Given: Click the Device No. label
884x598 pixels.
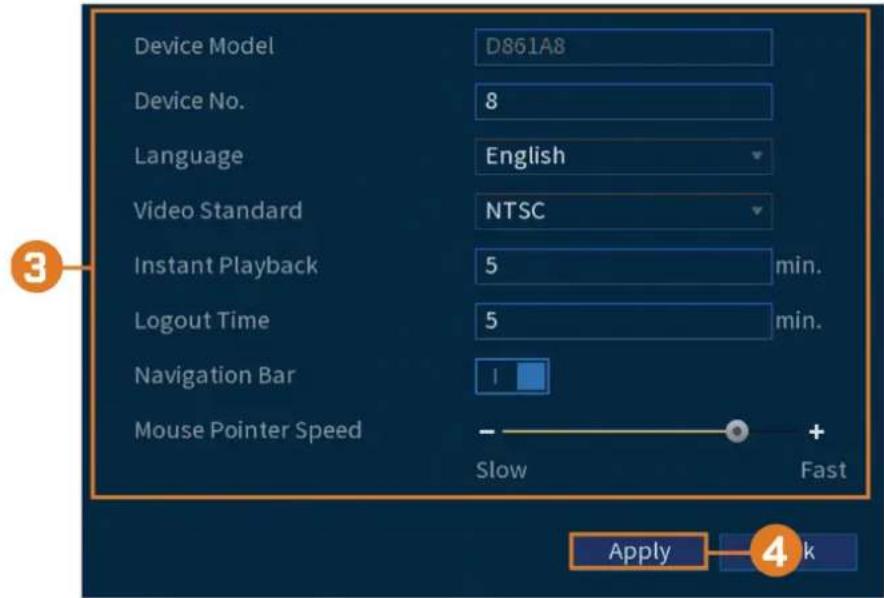Looking at the screenshot, I should (x=189, y=101).
